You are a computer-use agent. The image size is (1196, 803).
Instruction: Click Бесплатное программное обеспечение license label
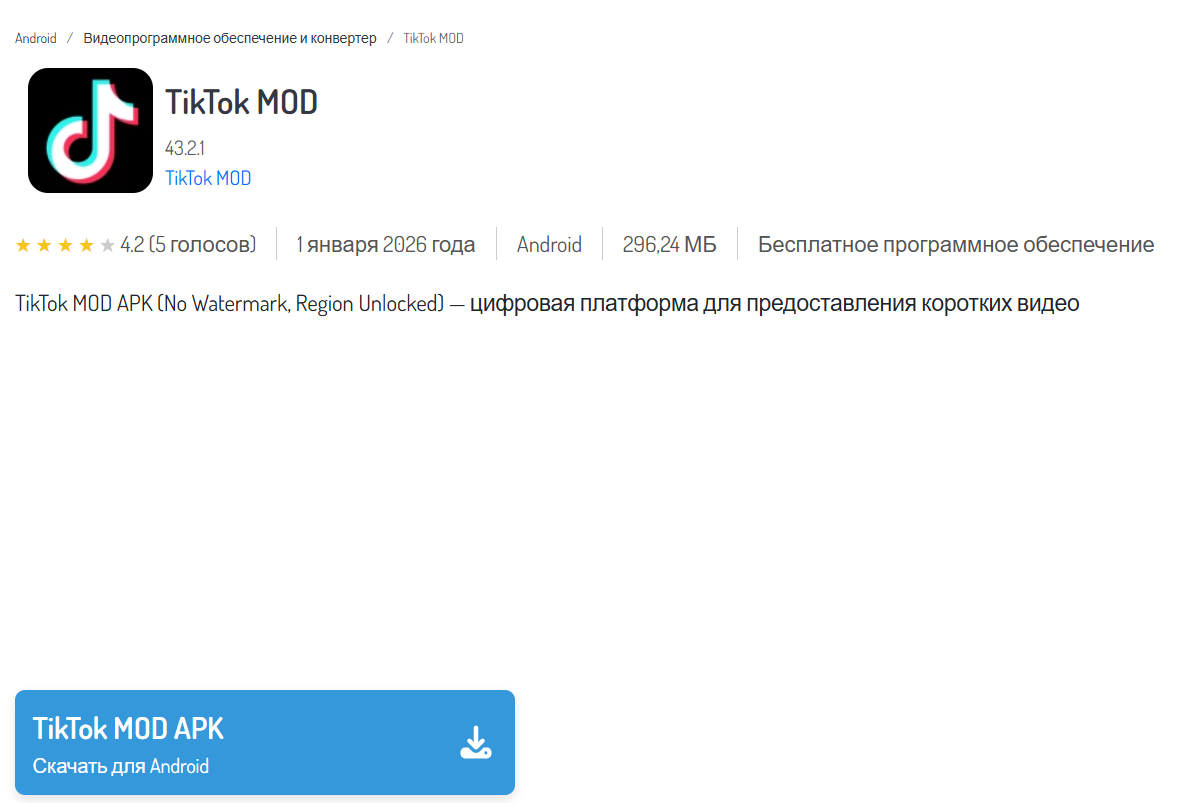point(955,245)
